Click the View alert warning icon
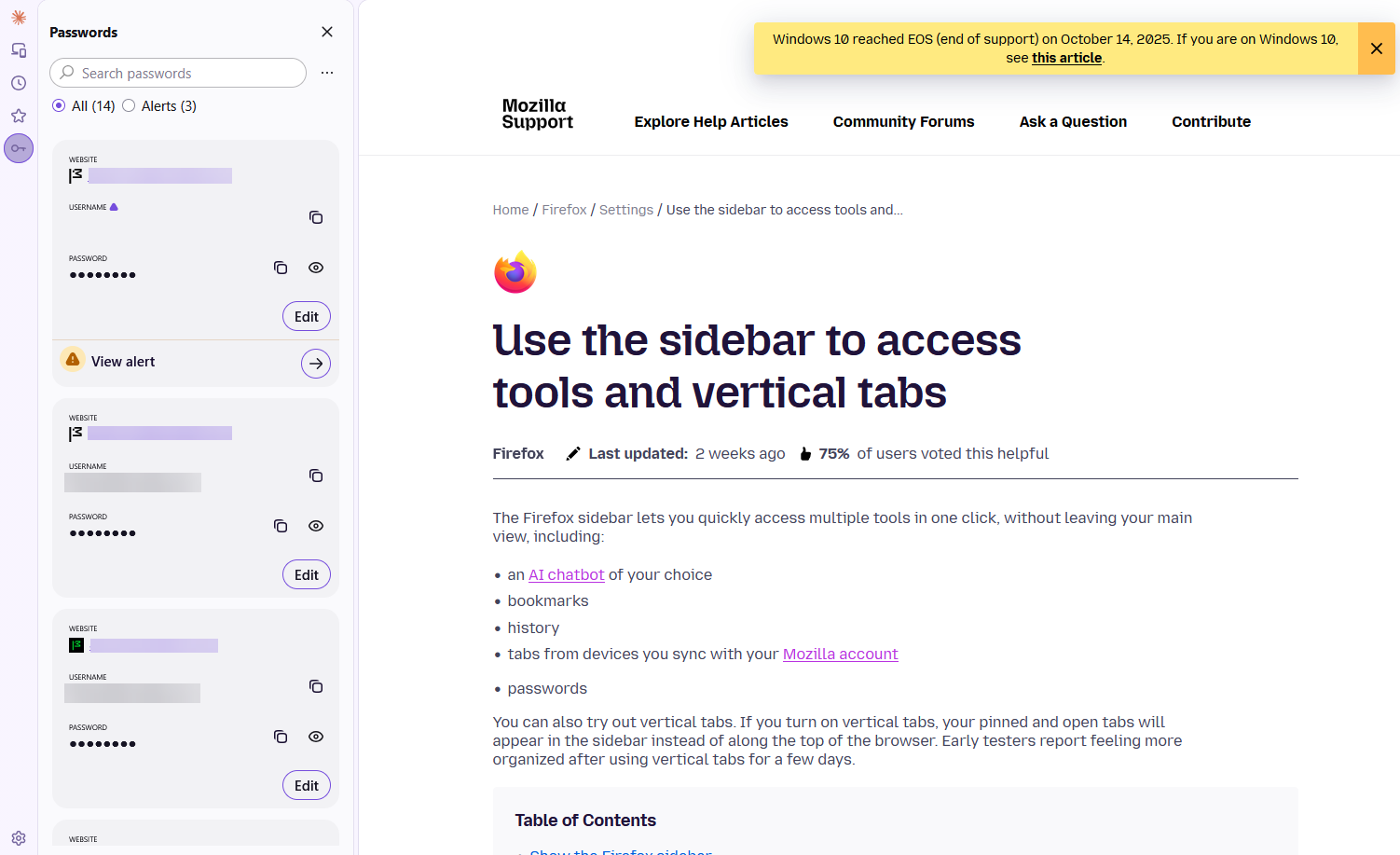Screen dimensions: 1400x855 coord(73,359)
